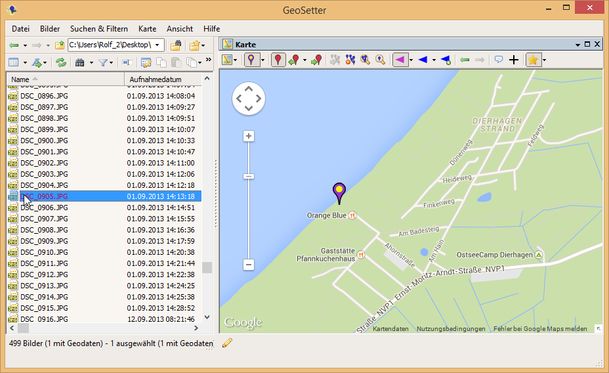This screenshot has width=609, height=373.
Task: Open map type dropdown arrow in Karte toolbar
Action: tap(235, 60)
